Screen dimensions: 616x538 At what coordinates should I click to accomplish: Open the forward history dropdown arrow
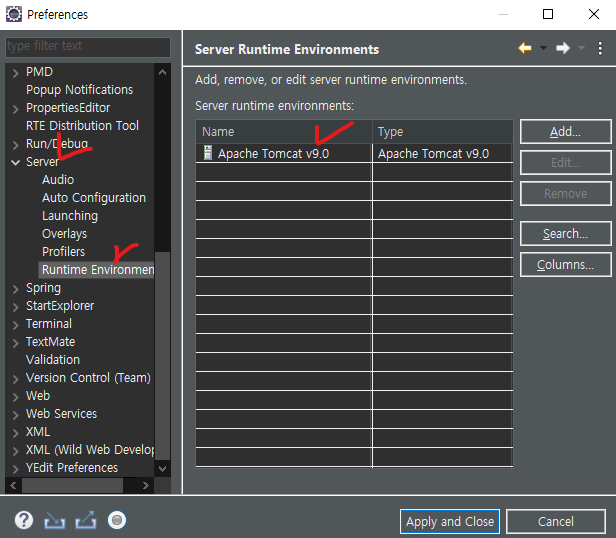point(581,48)
